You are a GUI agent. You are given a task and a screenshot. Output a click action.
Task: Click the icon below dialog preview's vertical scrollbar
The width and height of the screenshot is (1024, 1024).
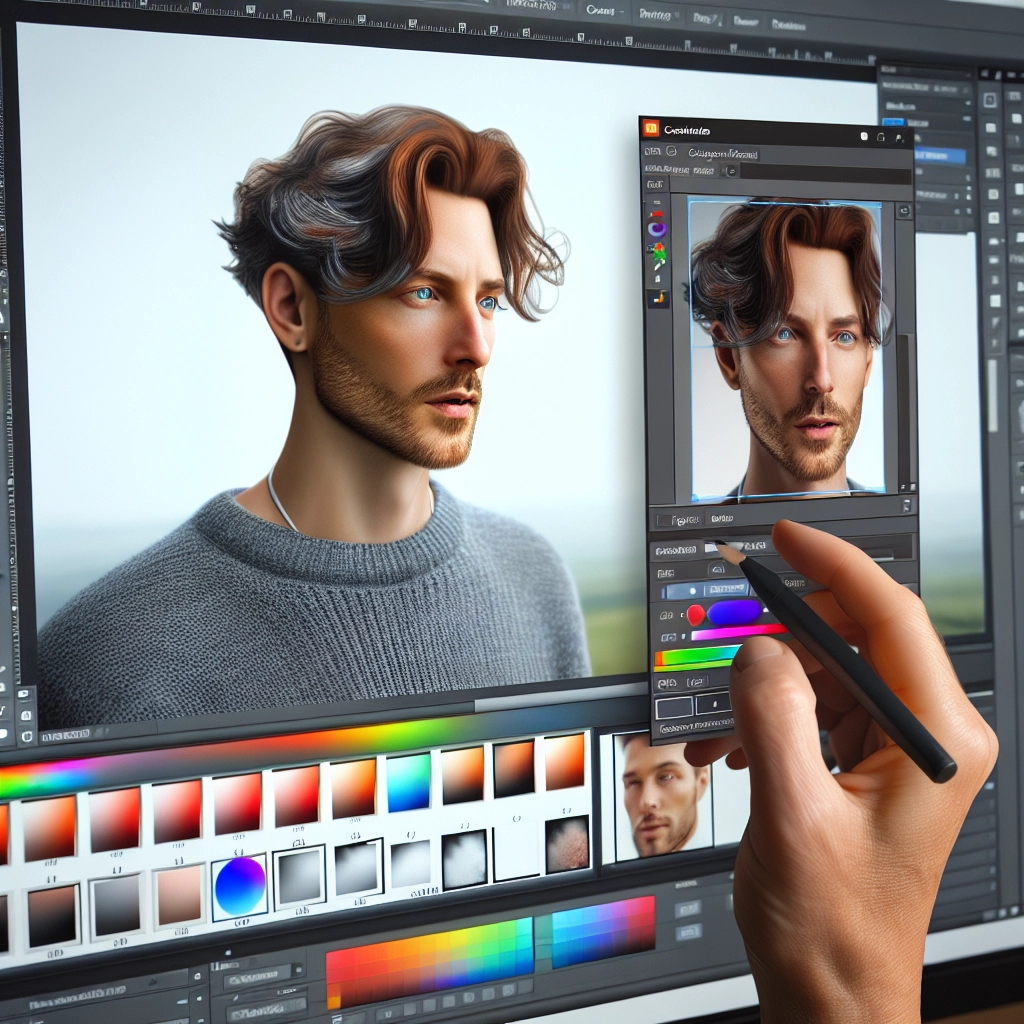[x=906, y=505]
